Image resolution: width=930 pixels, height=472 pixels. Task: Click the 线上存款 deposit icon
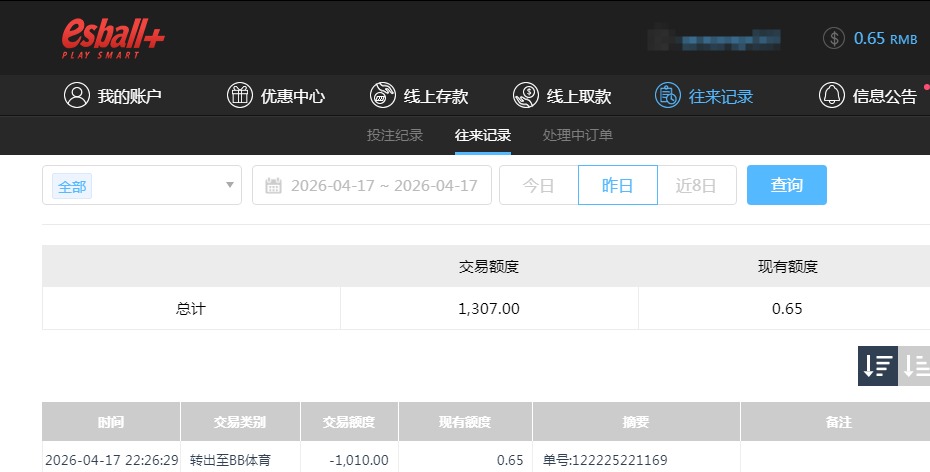pos(383,95)
